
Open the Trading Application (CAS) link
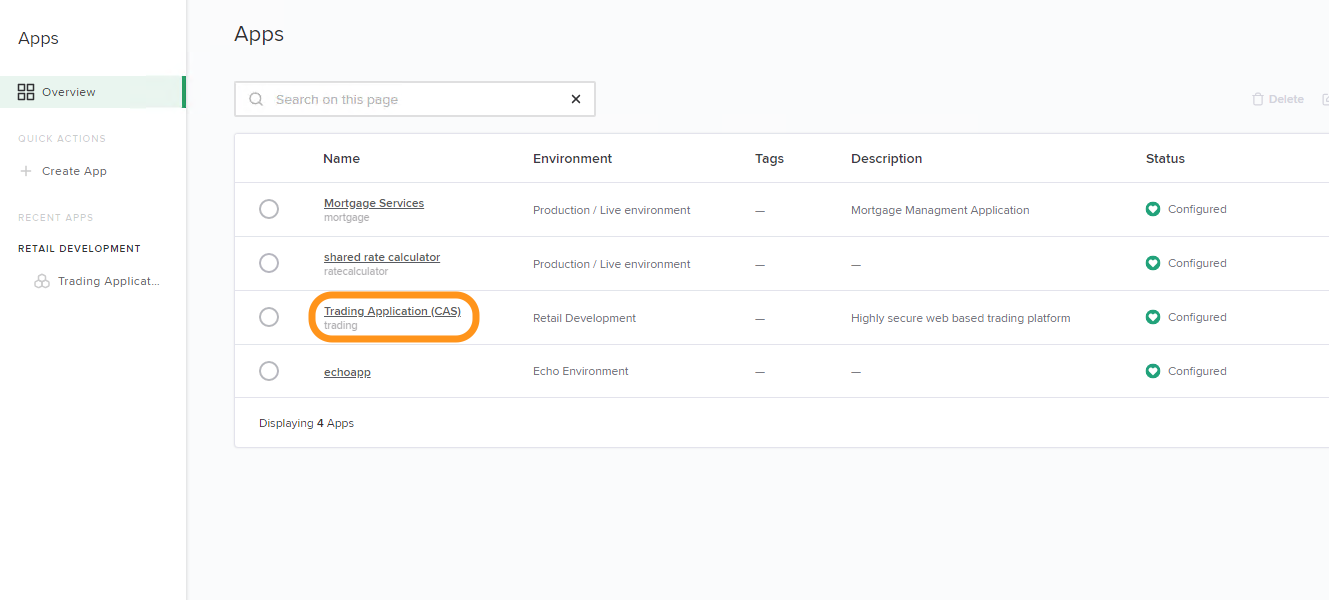(392, 311)
